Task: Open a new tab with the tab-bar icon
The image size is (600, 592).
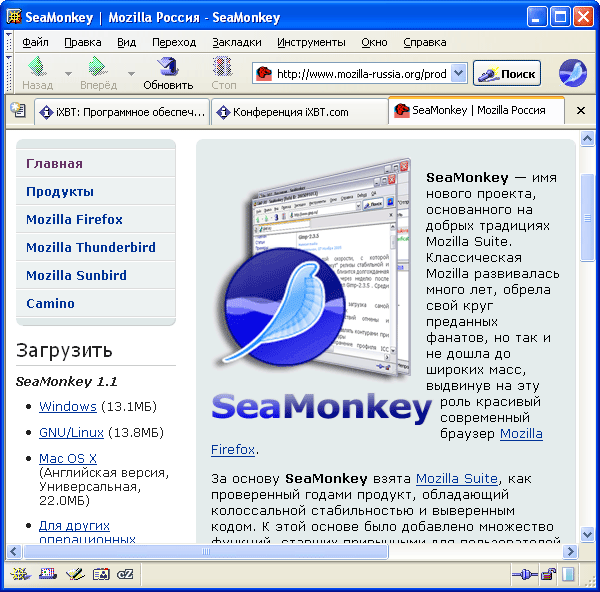Action: pyautogui.click(x=18, y=110)
